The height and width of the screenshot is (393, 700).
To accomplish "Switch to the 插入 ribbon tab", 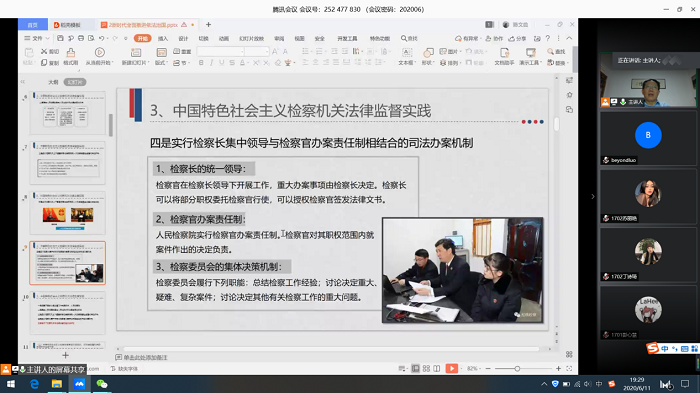I will [x=163, y=38].
